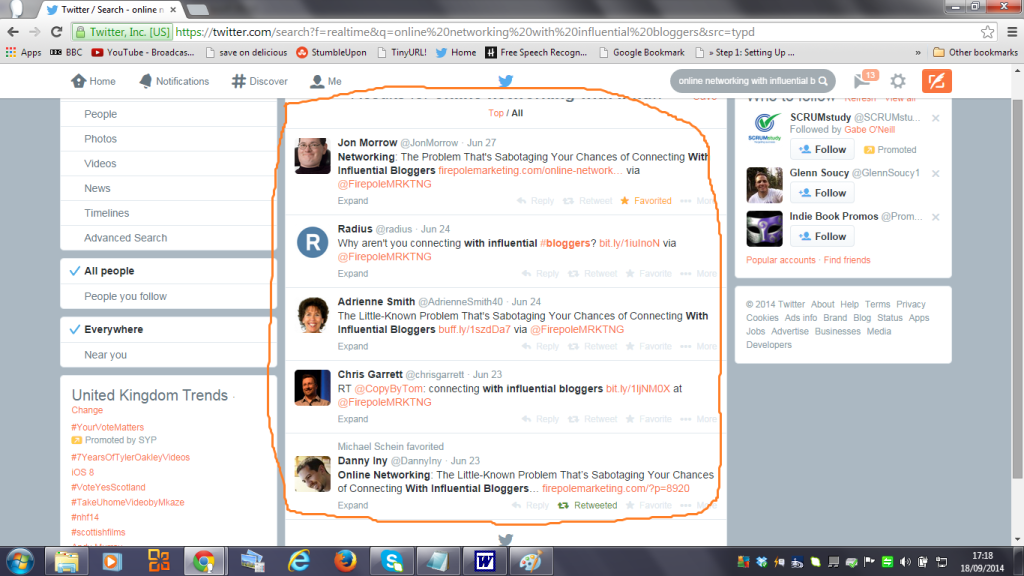Follow Glenn Soucy account
Image resolution: width=1024 pixels, height=576 pixels.
[x=822, y=193]
